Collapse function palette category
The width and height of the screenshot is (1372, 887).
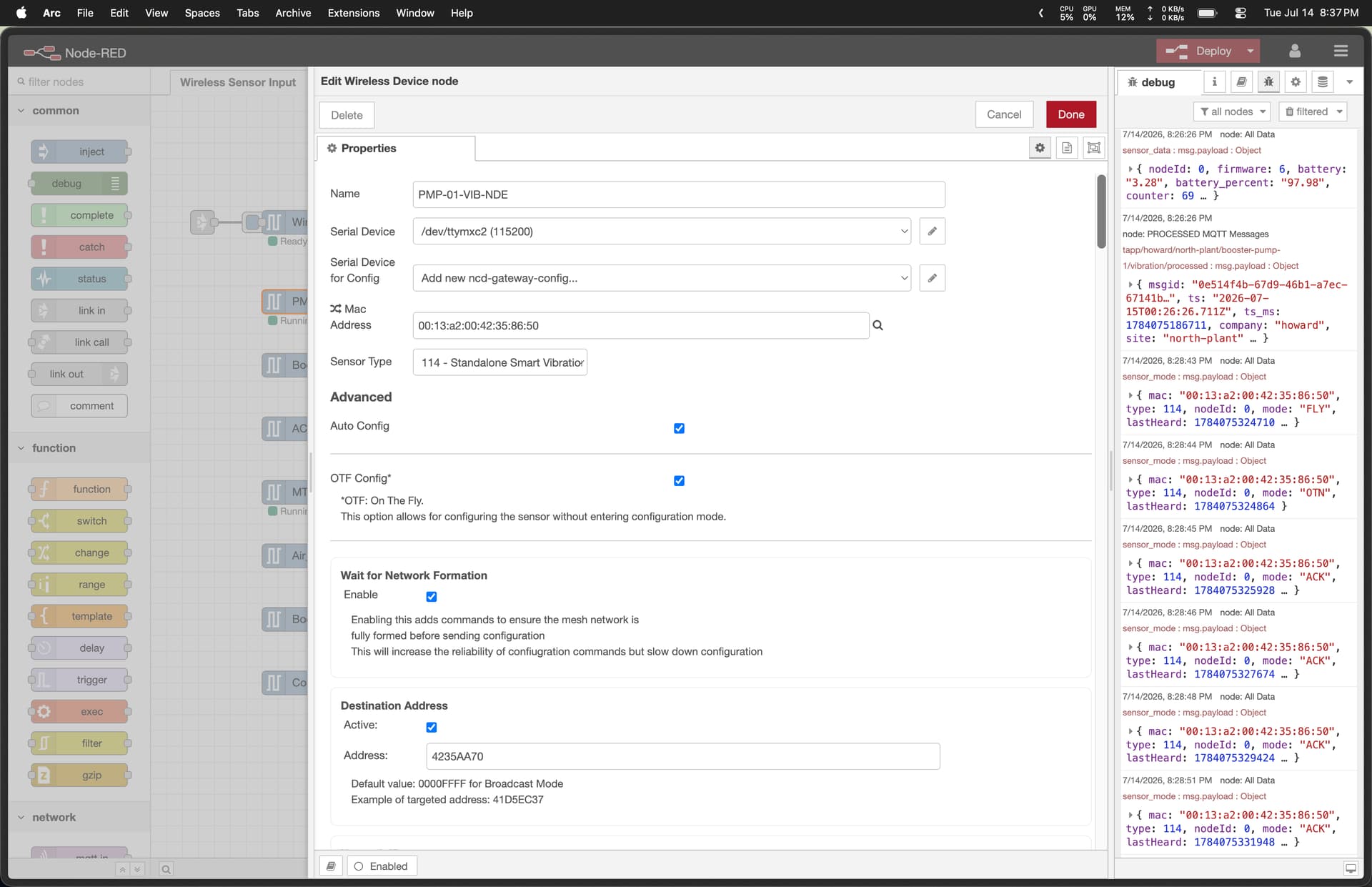tap(79, 448)
